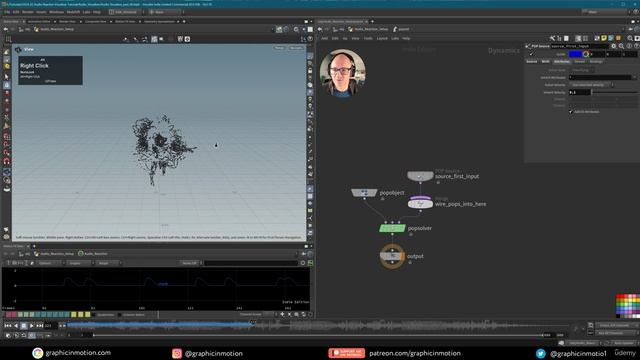The height and width of the screenshot is (360, 640).
Task: Click the Instagram @graphicinmotion icon
Action: (x=177, y=353)
